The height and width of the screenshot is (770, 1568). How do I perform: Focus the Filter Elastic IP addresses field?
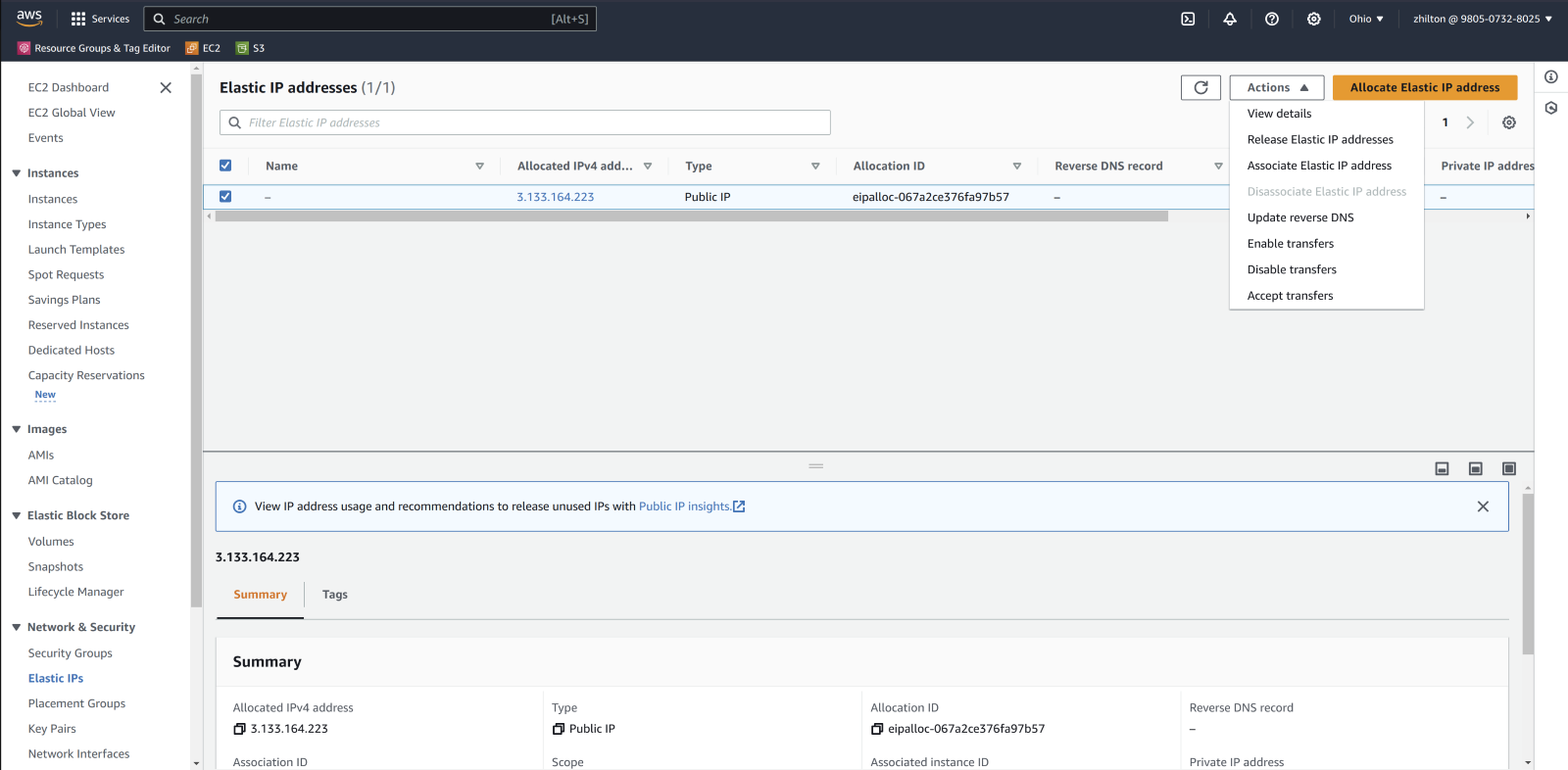(525, 122)
